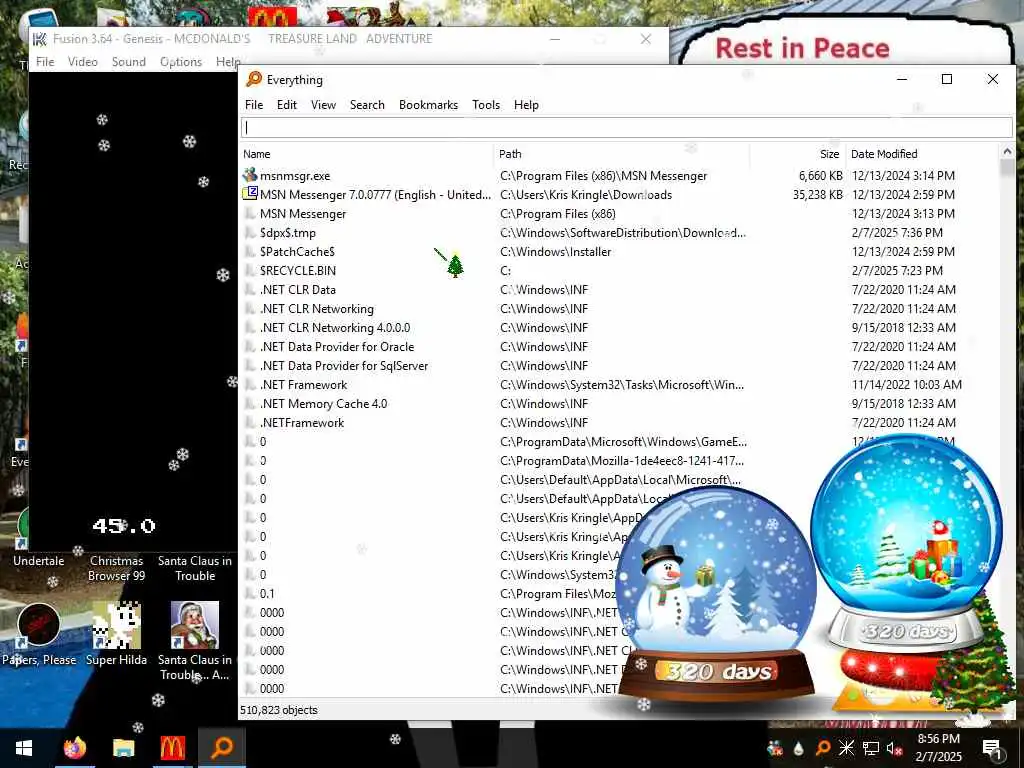The height and width of the screenshot is (768, 1024).
Task: Click the water drop tray icon
Action: tap(798, 748)
